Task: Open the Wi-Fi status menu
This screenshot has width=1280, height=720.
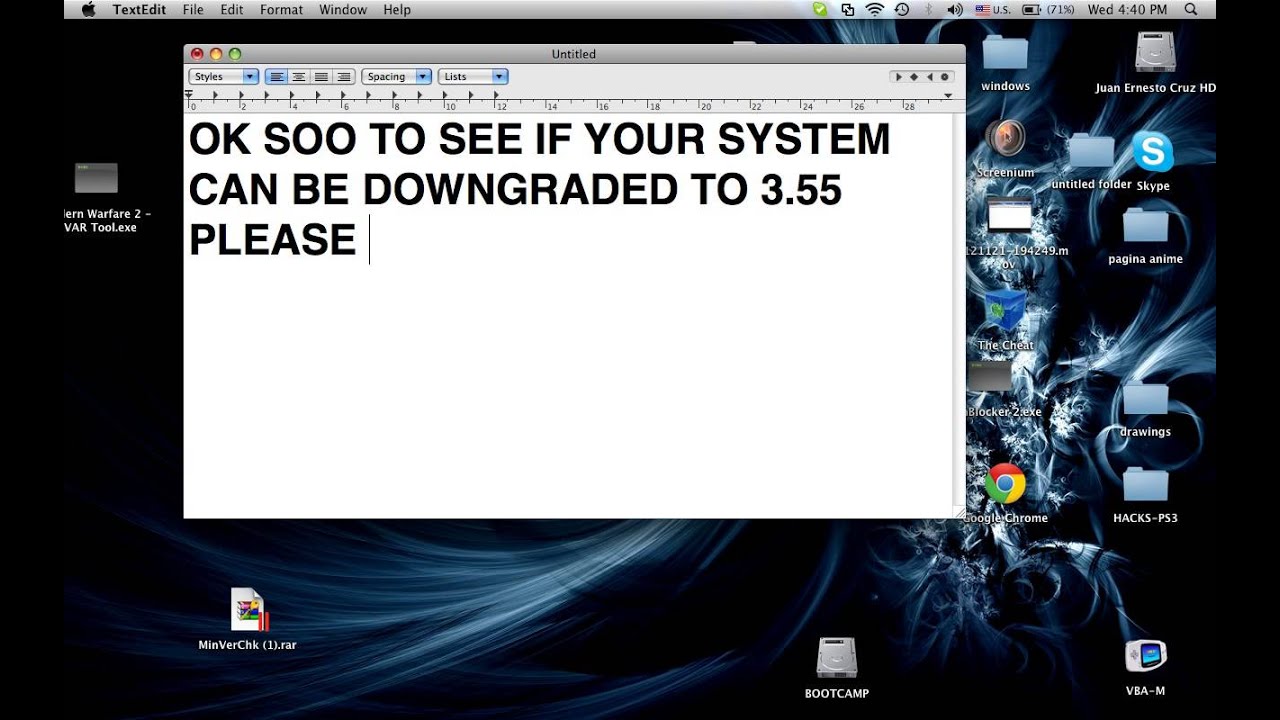Action: [875, 10]
